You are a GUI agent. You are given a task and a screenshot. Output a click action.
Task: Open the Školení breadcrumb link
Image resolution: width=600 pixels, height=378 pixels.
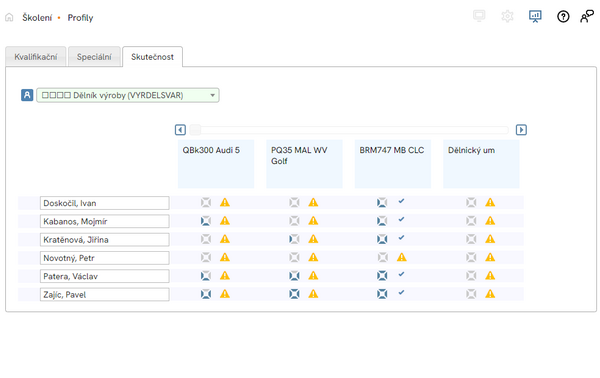click(x=37, y=18)
